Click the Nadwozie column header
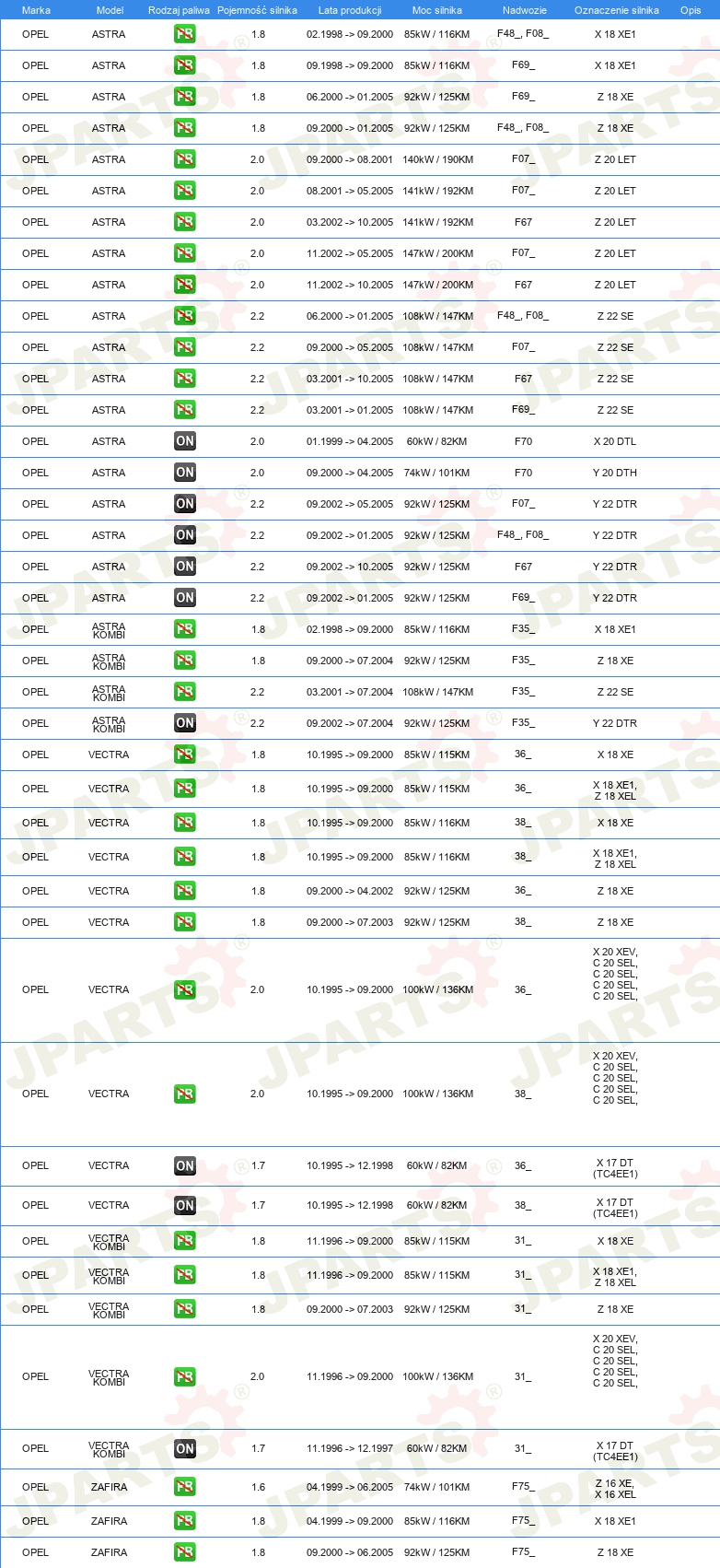 click(x=525, y=10)
